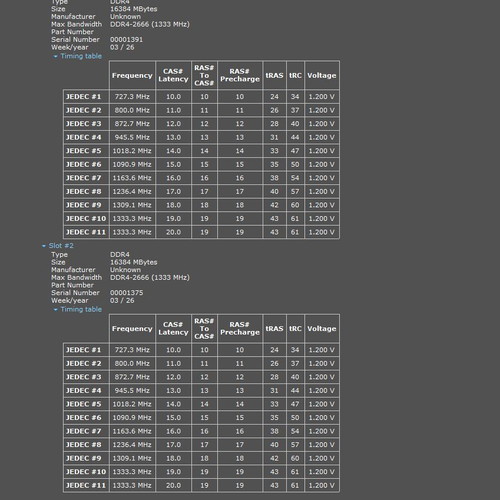Click arrow icon beside upper Timing table
Image resolution: width=500 pixels, height=500 pixels.
pos(56,56)
